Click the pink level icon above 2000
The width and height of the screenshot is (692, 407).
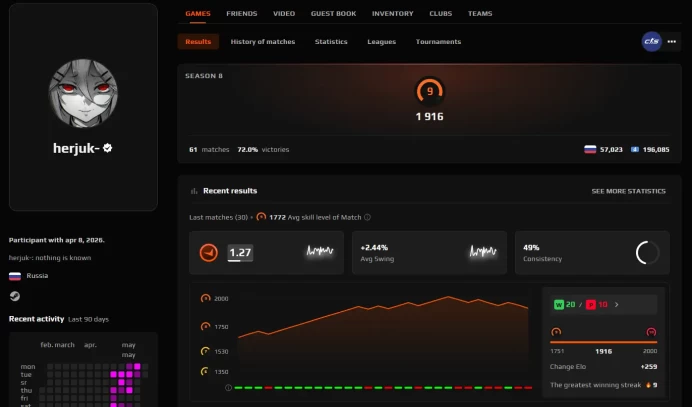651,332
